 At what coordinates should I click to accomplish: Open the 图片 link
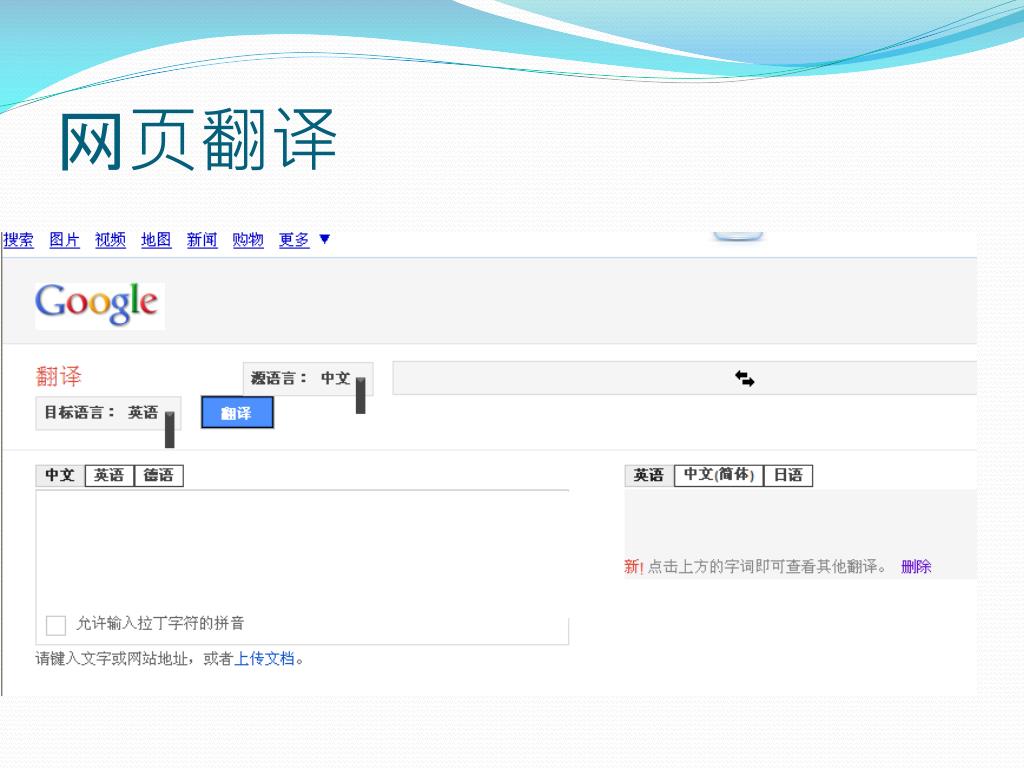pos(64,240)
